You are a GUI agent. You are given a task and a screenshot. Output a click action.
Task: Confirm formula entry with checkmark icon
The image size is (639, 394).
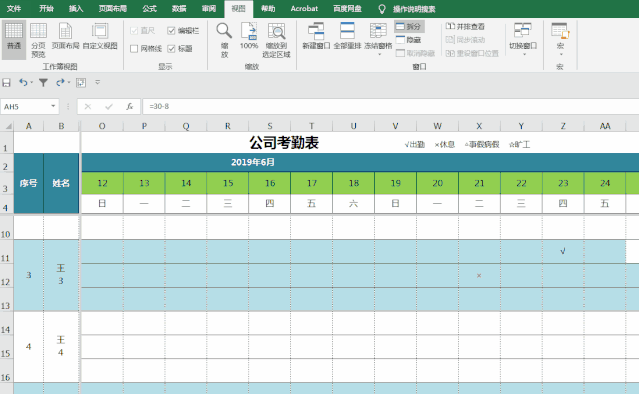click(x=109, y=107)
